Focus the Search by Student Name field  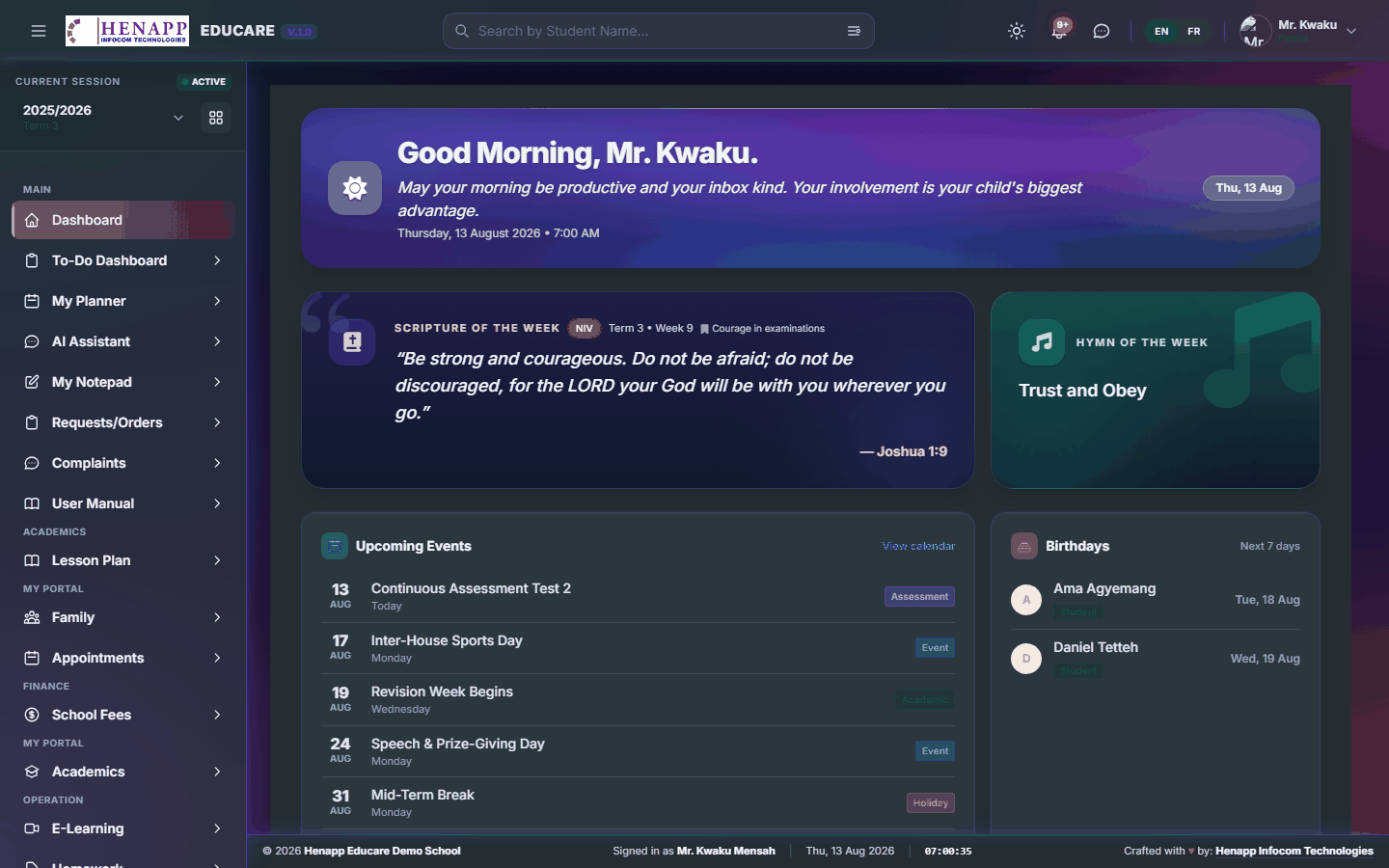659,31
